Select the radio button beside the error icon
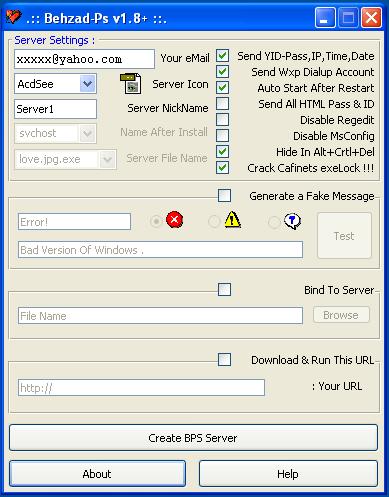 [x=156, y=221]
